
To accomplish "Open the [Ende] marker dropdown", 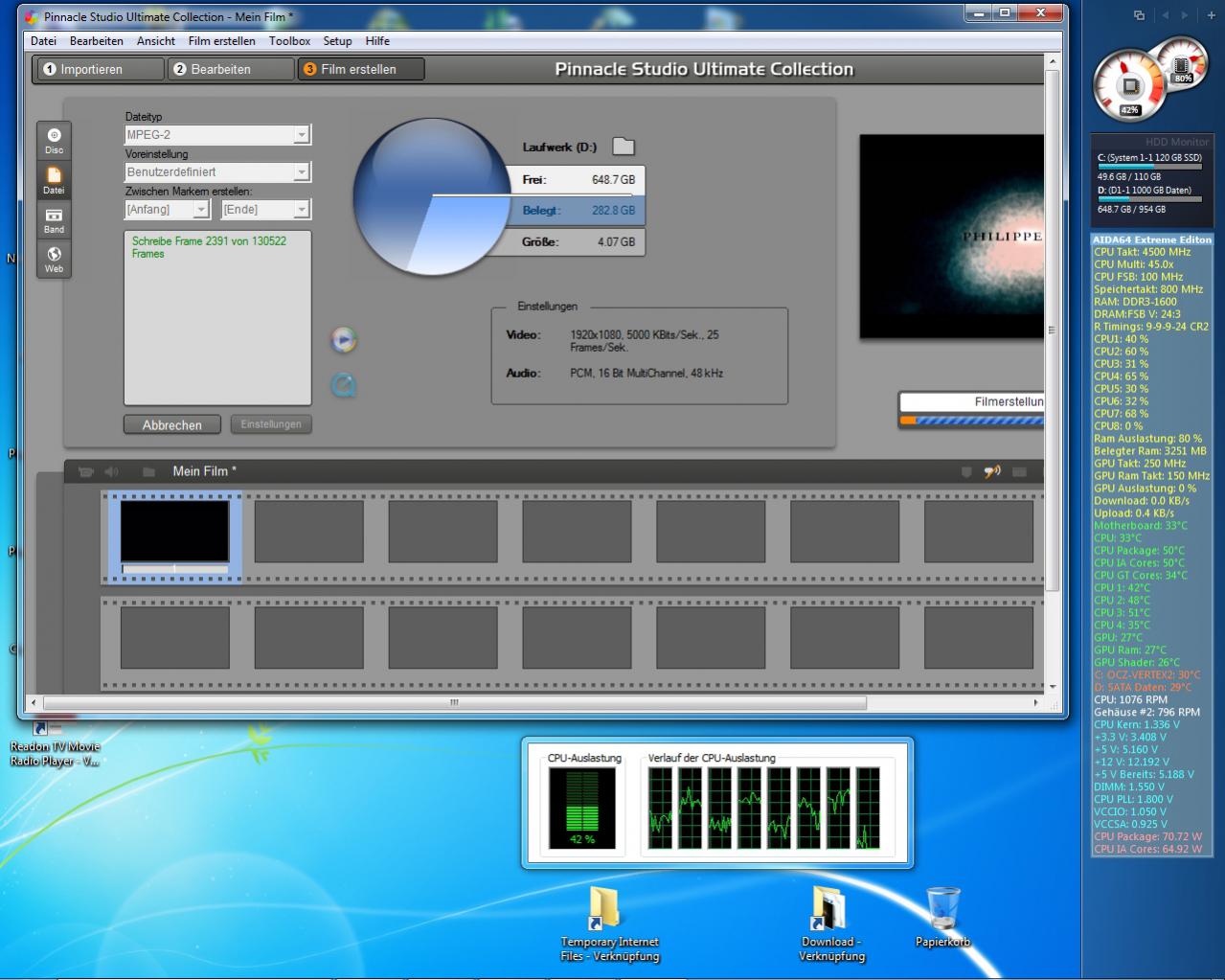I will (x=265, y=209).
